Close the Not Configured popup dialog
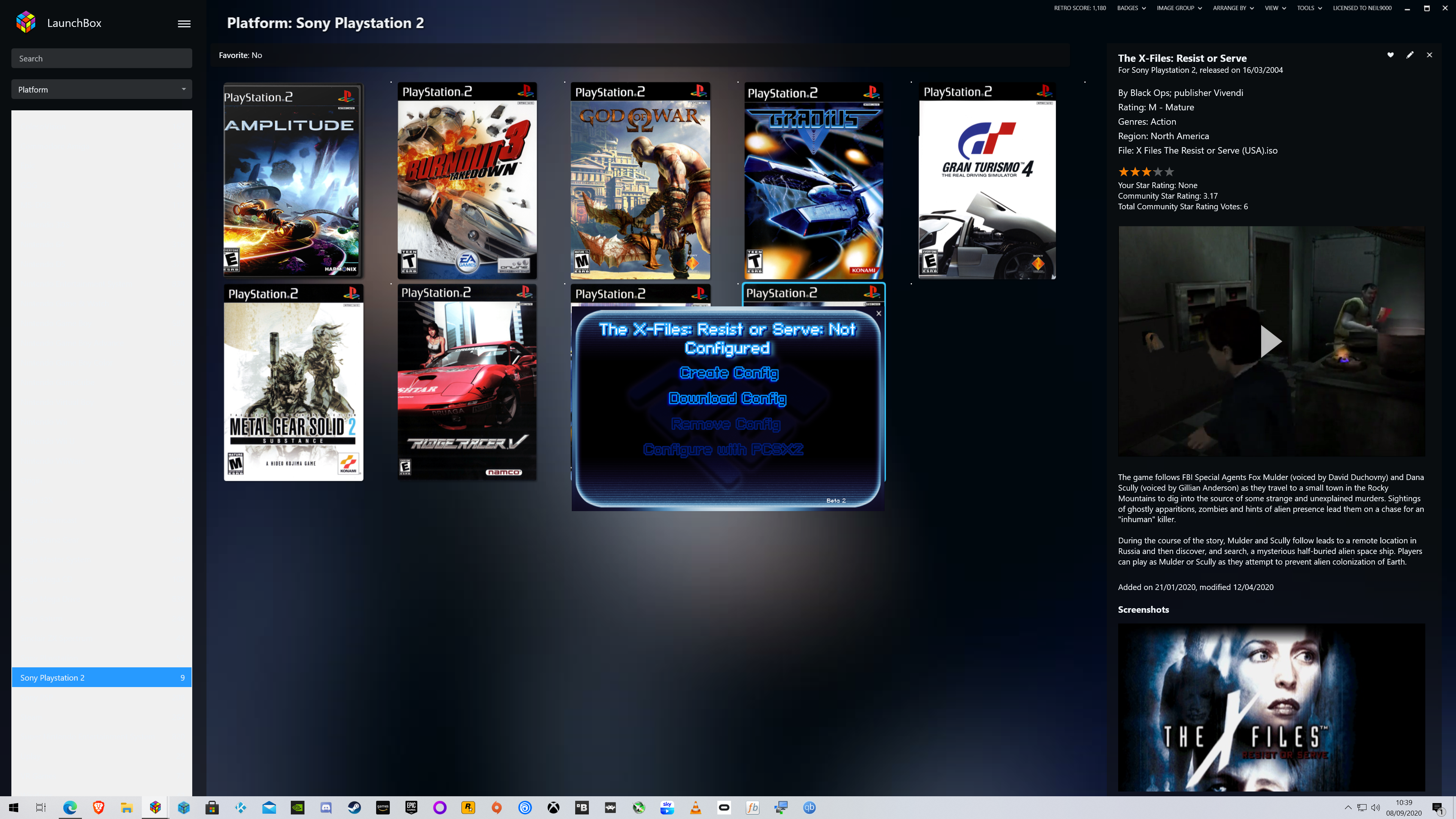The image size is (1456, 819). pyautogui.click(x=879, y=313)
